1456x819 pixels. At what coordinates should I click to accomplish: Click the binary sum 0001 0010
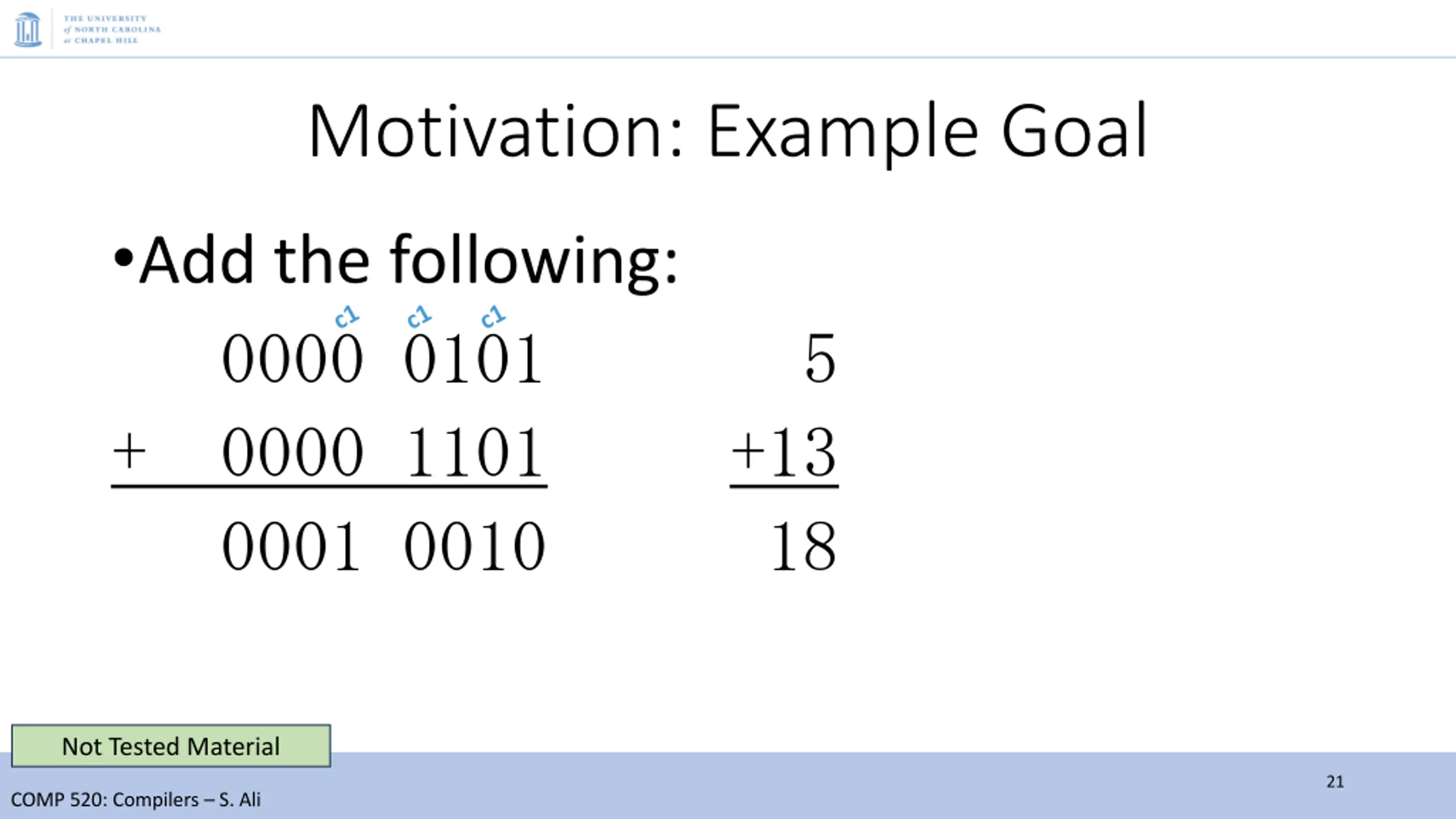click(382, 547)
